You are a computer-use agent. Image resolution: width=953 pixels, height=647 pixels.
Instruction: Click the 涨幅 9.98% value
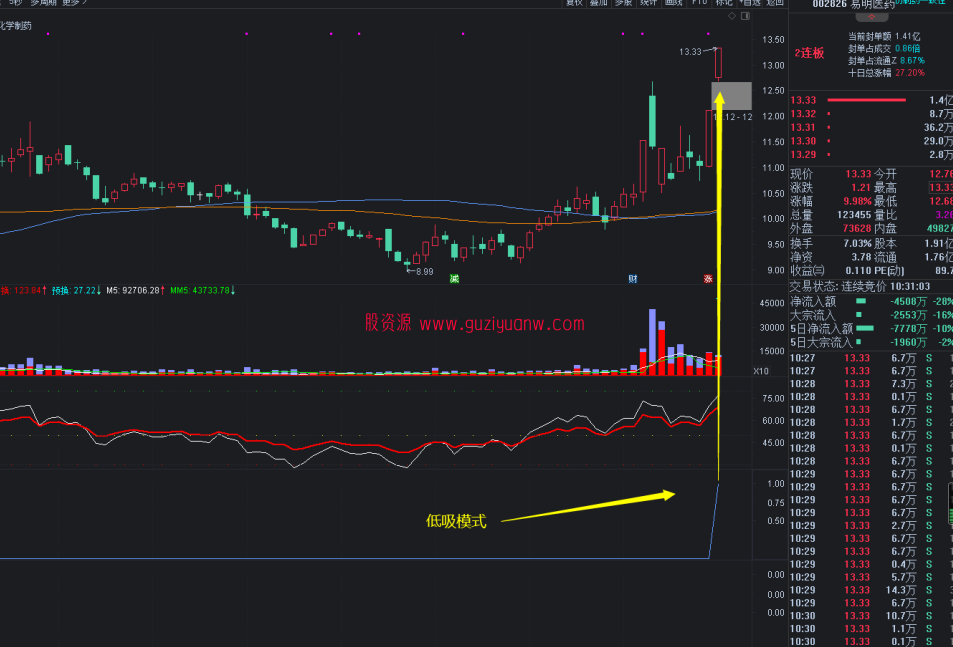point(857,201)
